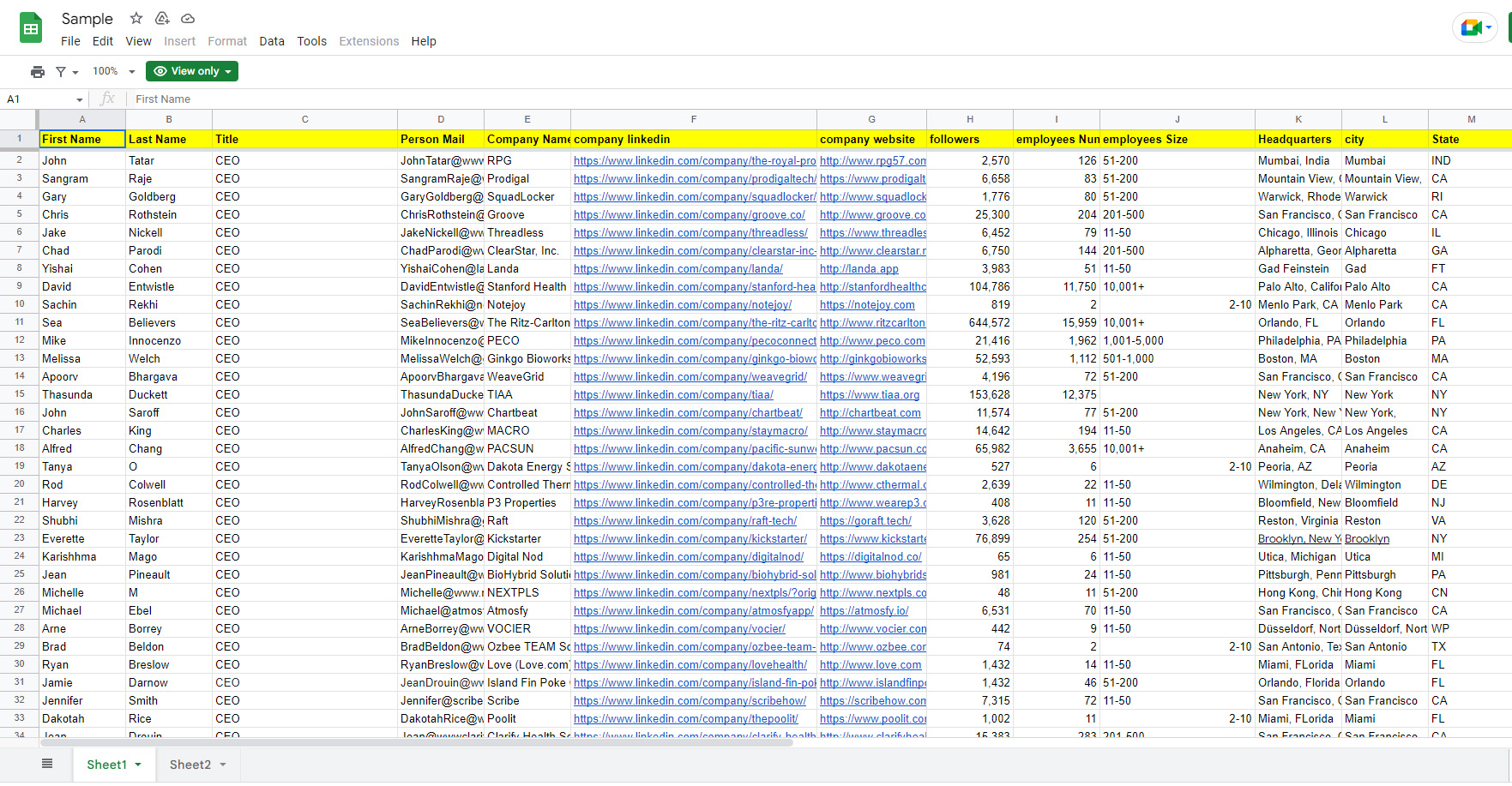Open the Google Meet call icon
The height and width of the screenshot is (786, 1512).
coord(1471,27)
